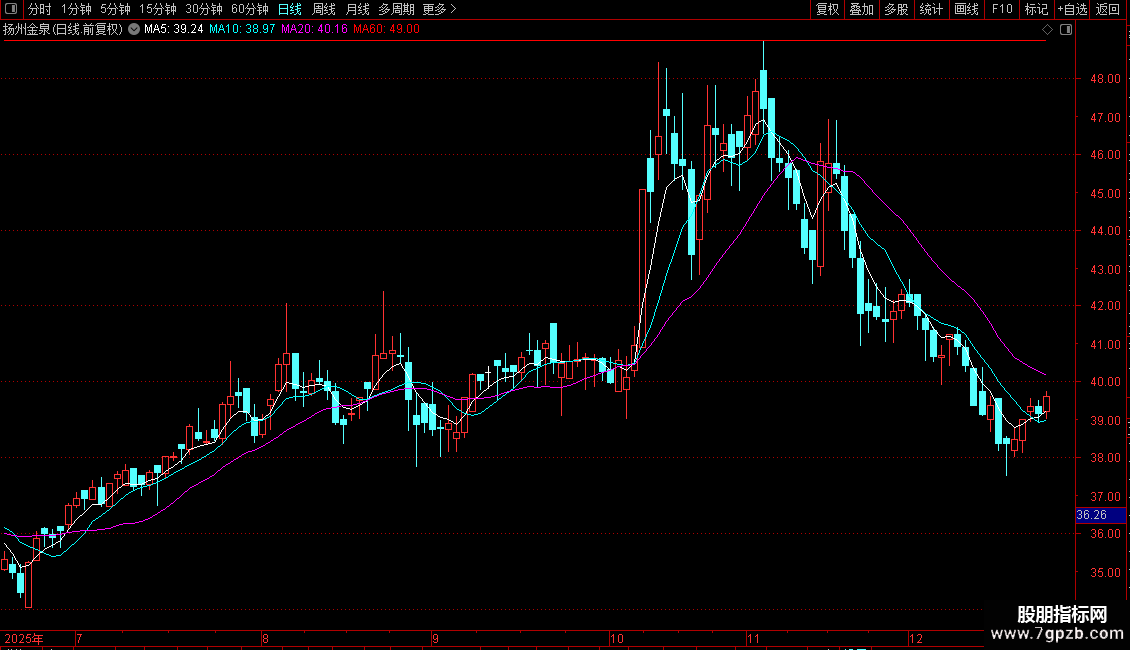Click the diamond marker icon above chart

(1047, 30)
